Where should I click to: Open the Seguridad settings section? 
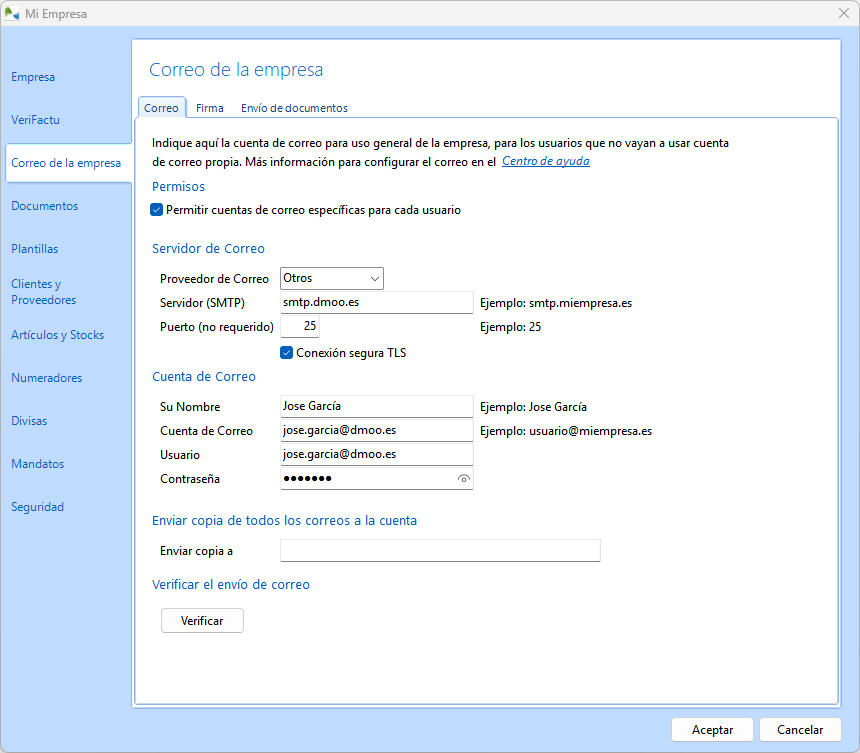point(37,506)
